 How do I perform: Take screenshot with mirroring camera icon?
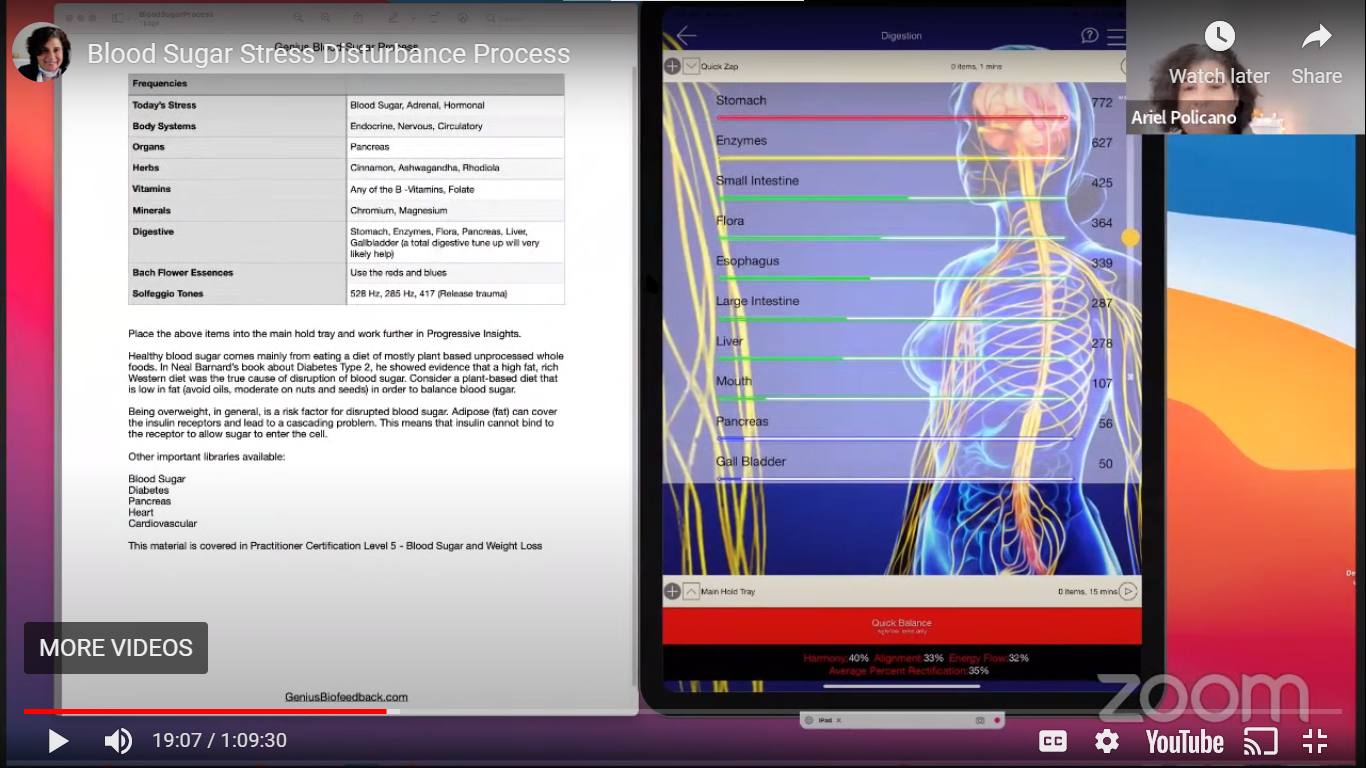point(980,720)
